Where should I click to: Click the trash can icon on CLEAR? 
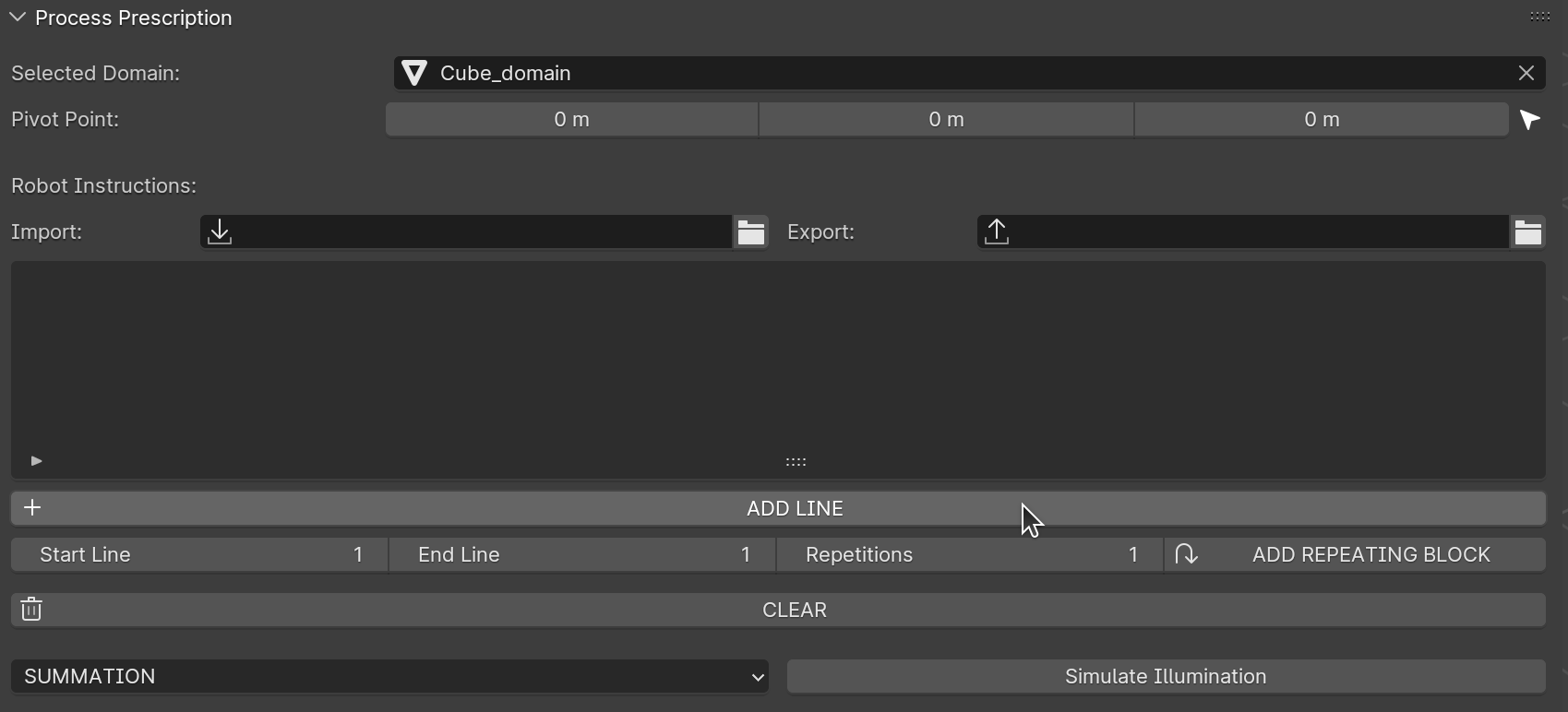31,610
